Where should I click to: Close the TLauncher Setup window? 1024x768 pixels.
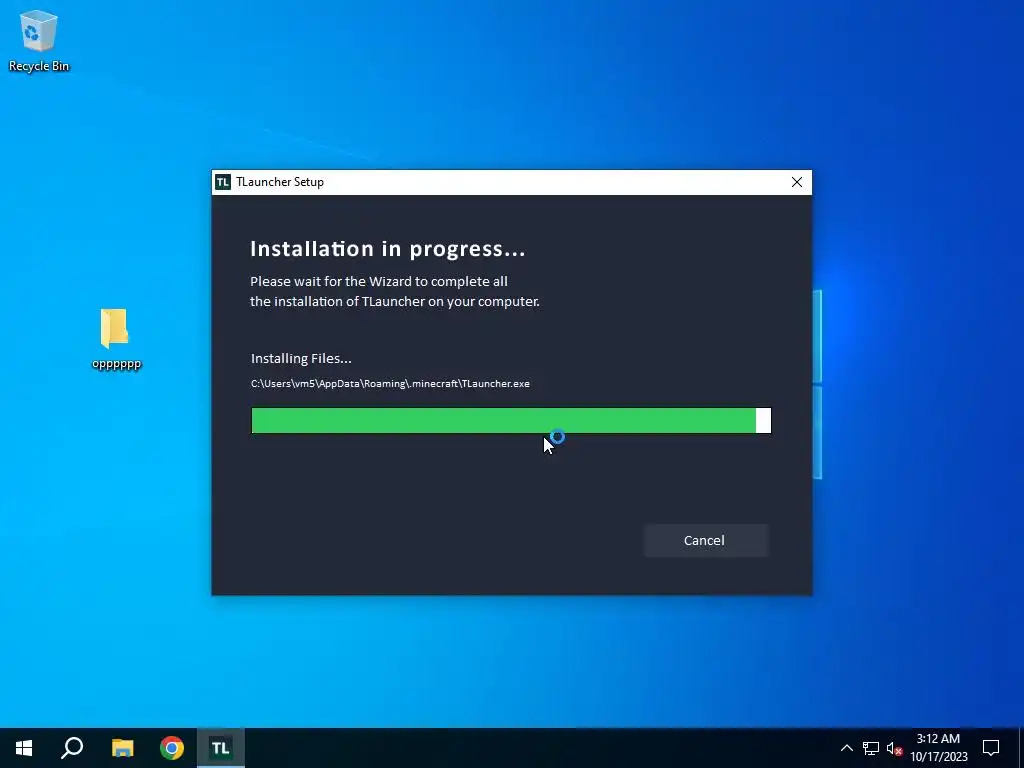(797, 182)
